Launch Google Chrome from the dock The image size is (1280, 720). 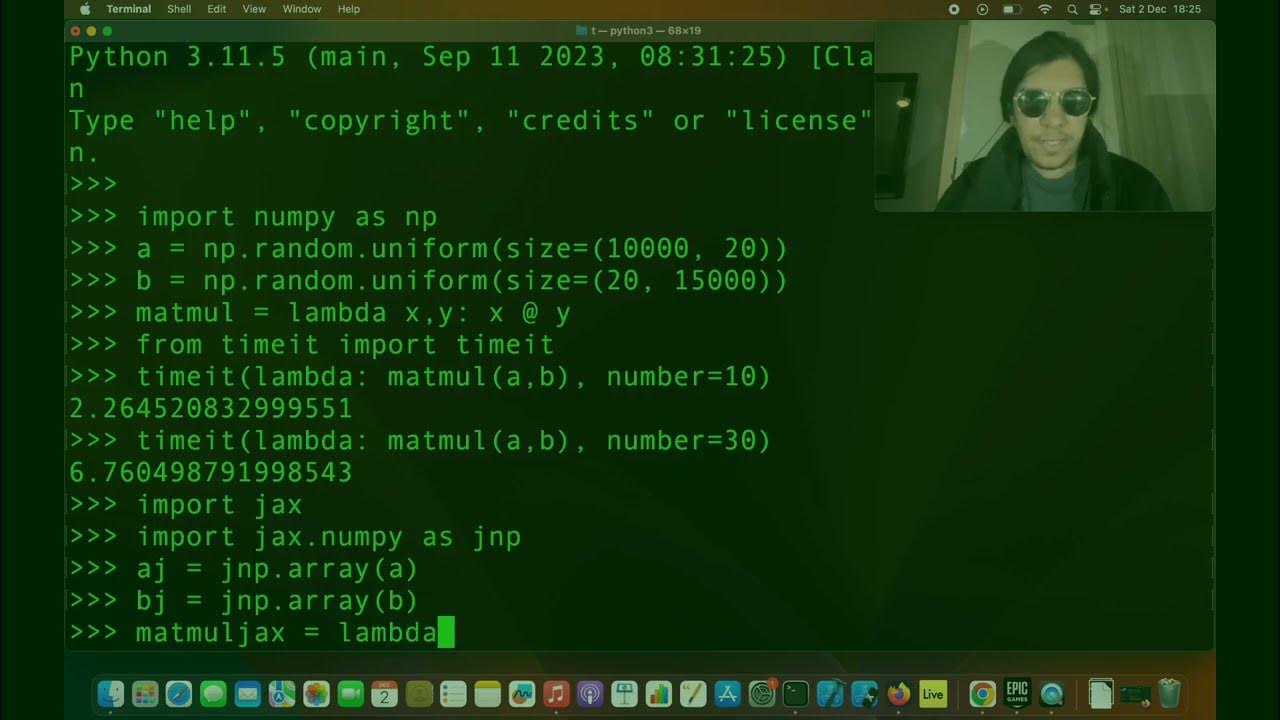coord(982,693)
